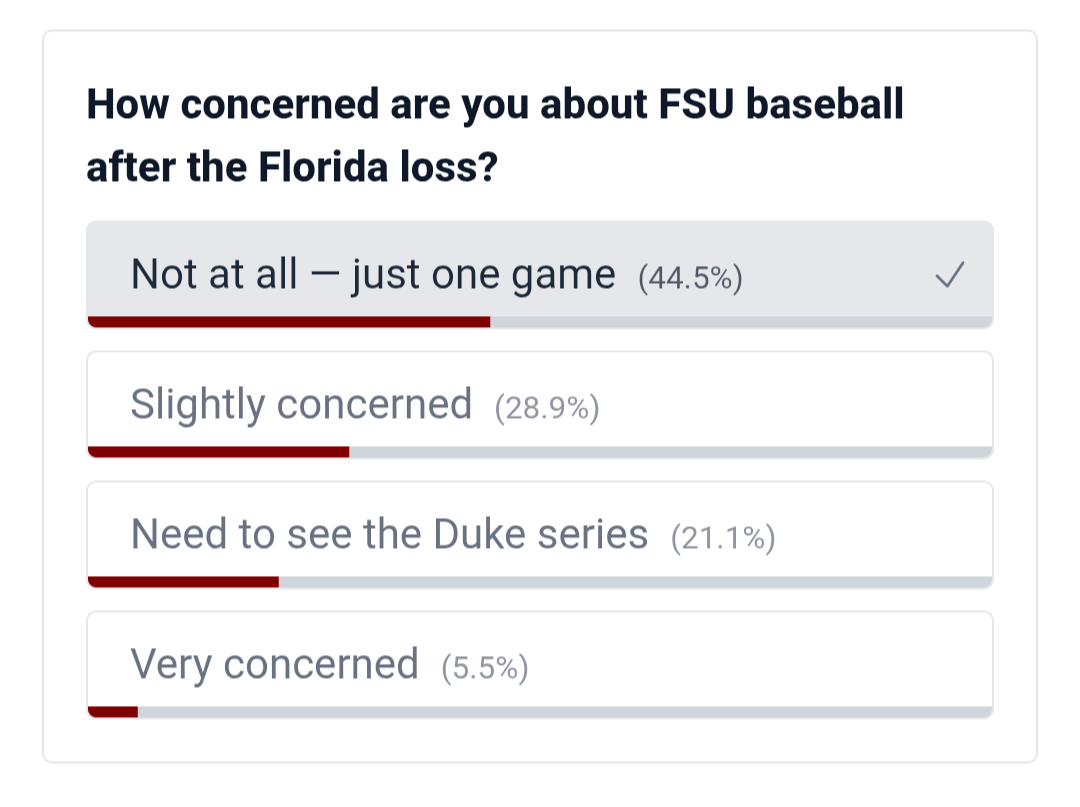Click the 44.5% result label
The width and height of the screenshot is (1080, 807).
pos(690,278)
